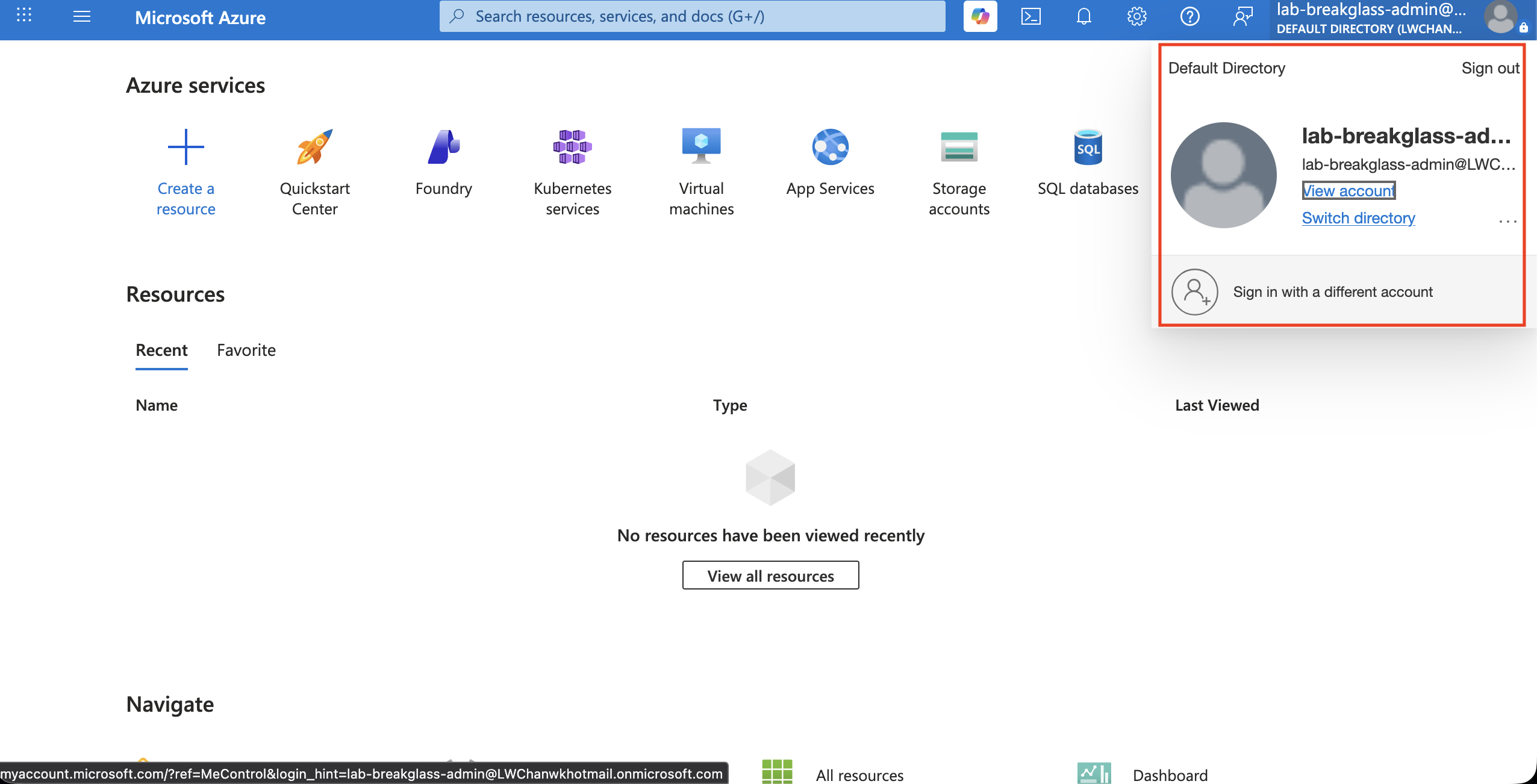Open App Services globe icon
This screenshot has height=784, width=1537.
click(831, 146)
